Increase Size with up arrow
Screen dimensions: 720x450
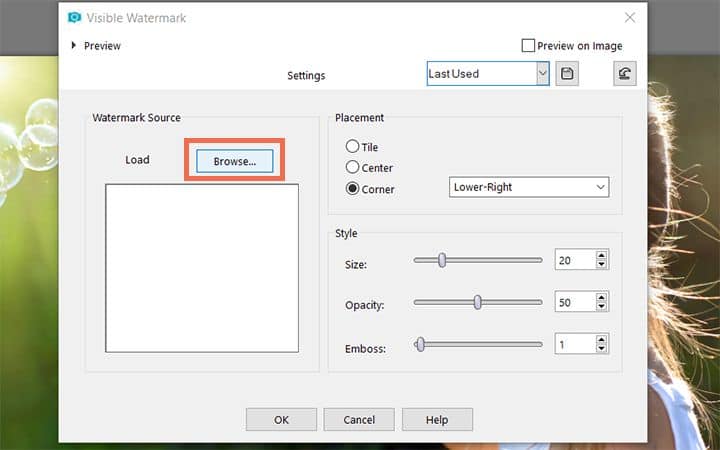click(x=601, y=255)
